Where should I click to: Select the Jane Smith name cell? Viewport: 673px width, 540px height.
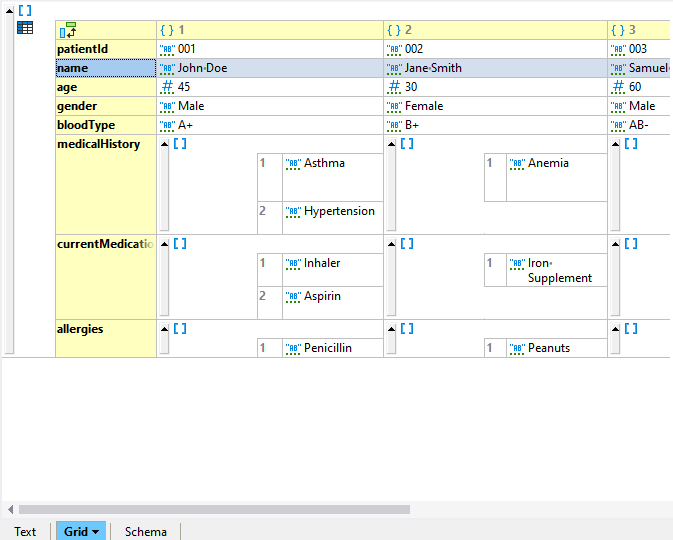pyautogui.click(x=494, y=69)
